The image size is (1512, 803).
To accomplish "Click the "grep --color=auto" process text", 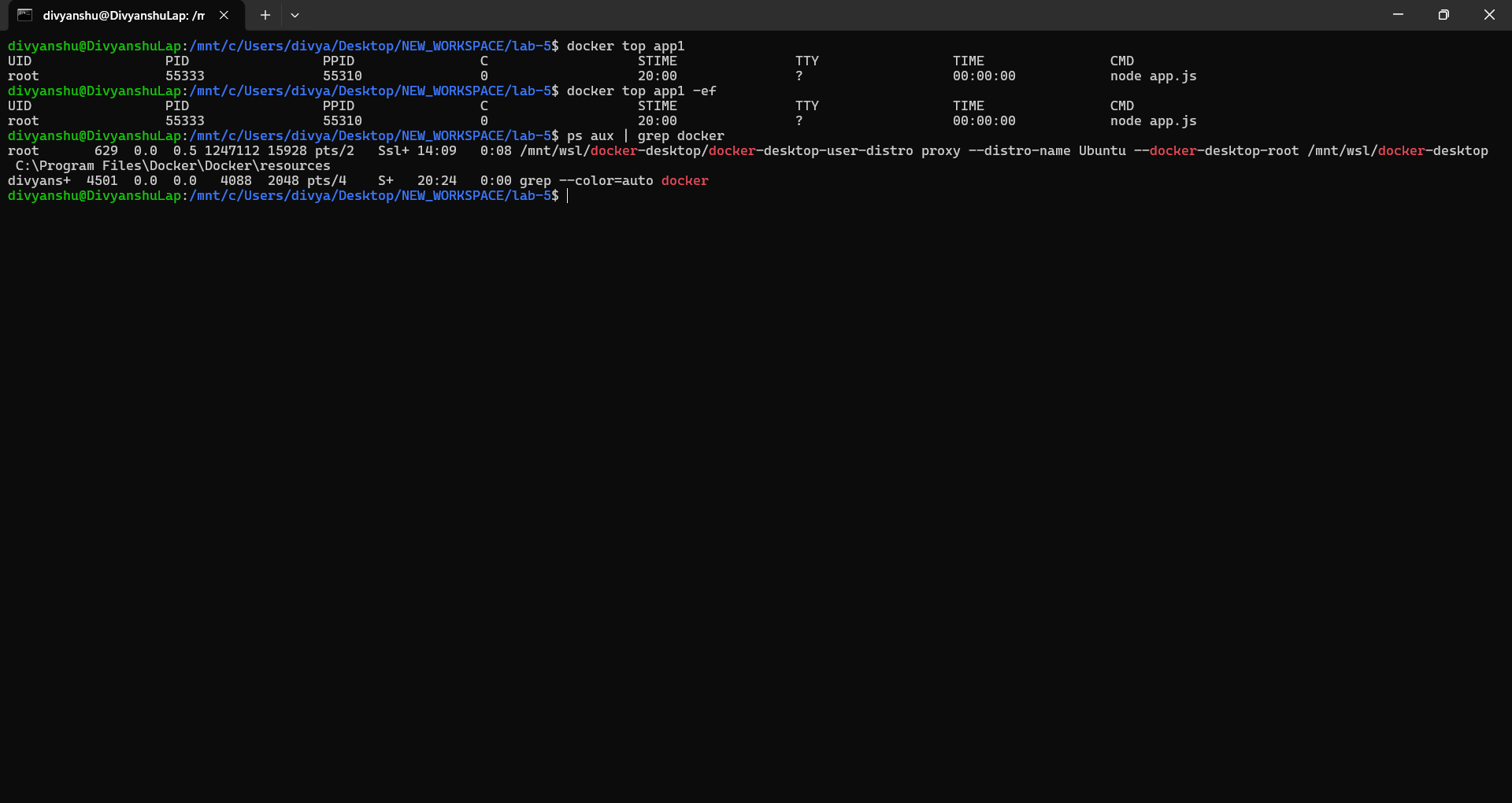I will (586, 181).
